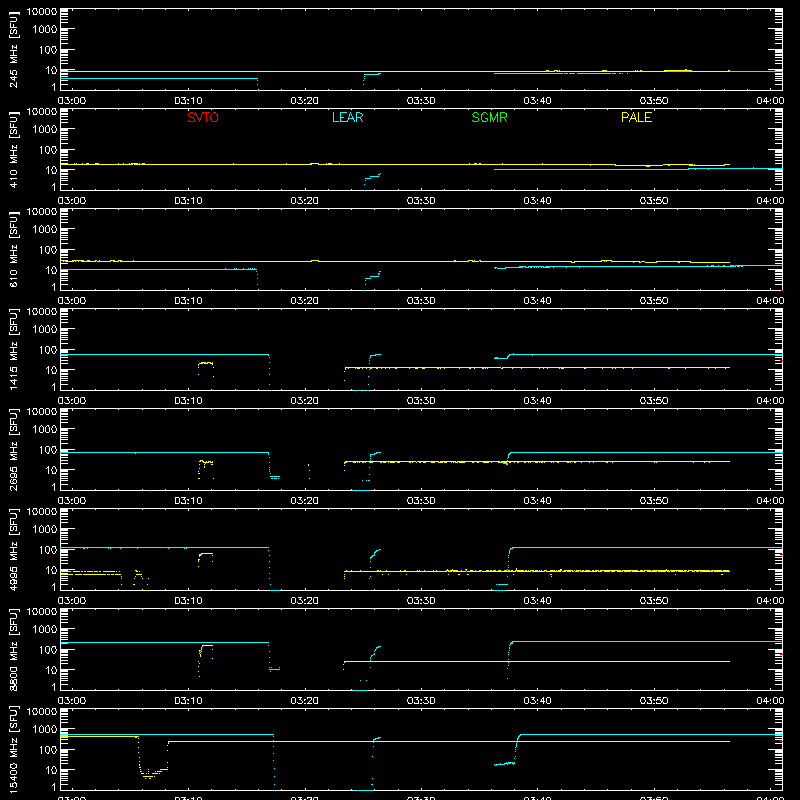Image resolution: width=800 pixels, height=800 pixels.
Task: Click 03:20 tick under the 610 MHz plot
Action: pyautogui.click(x=305, y=301)
